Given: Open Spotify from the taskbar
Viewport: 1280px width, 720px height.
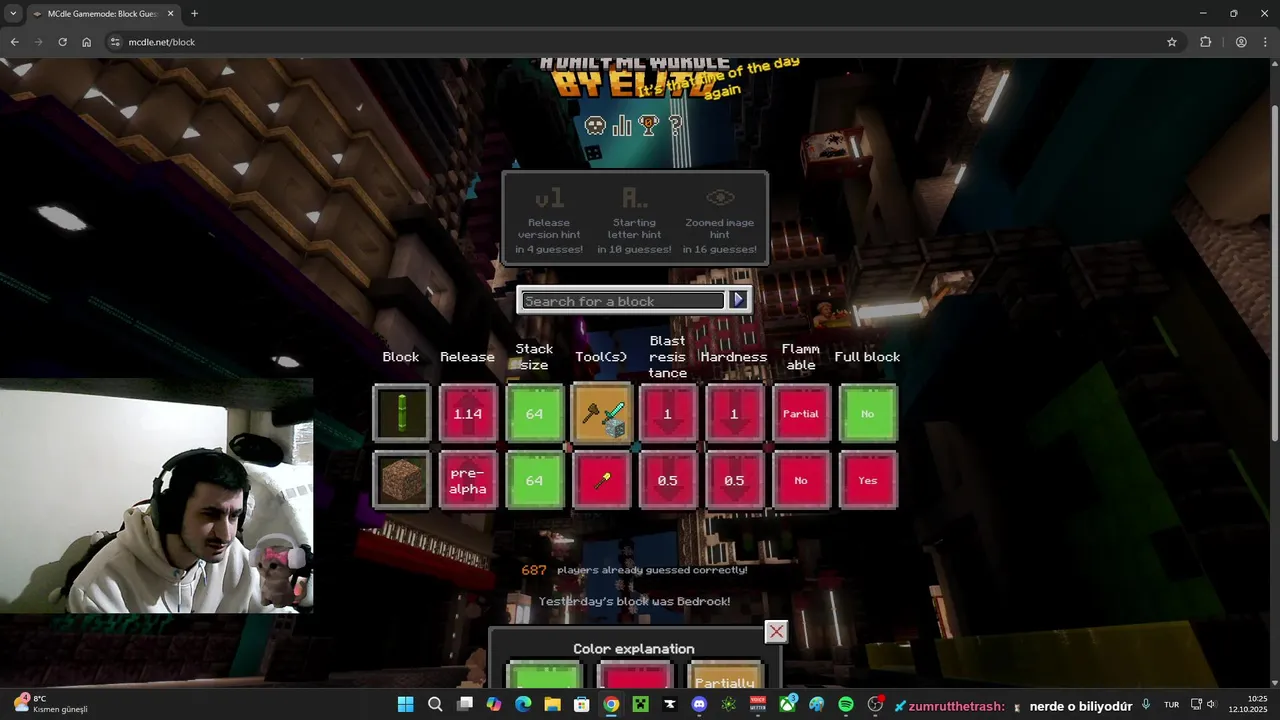Looking at the screenshot, I should click(846, 704).
